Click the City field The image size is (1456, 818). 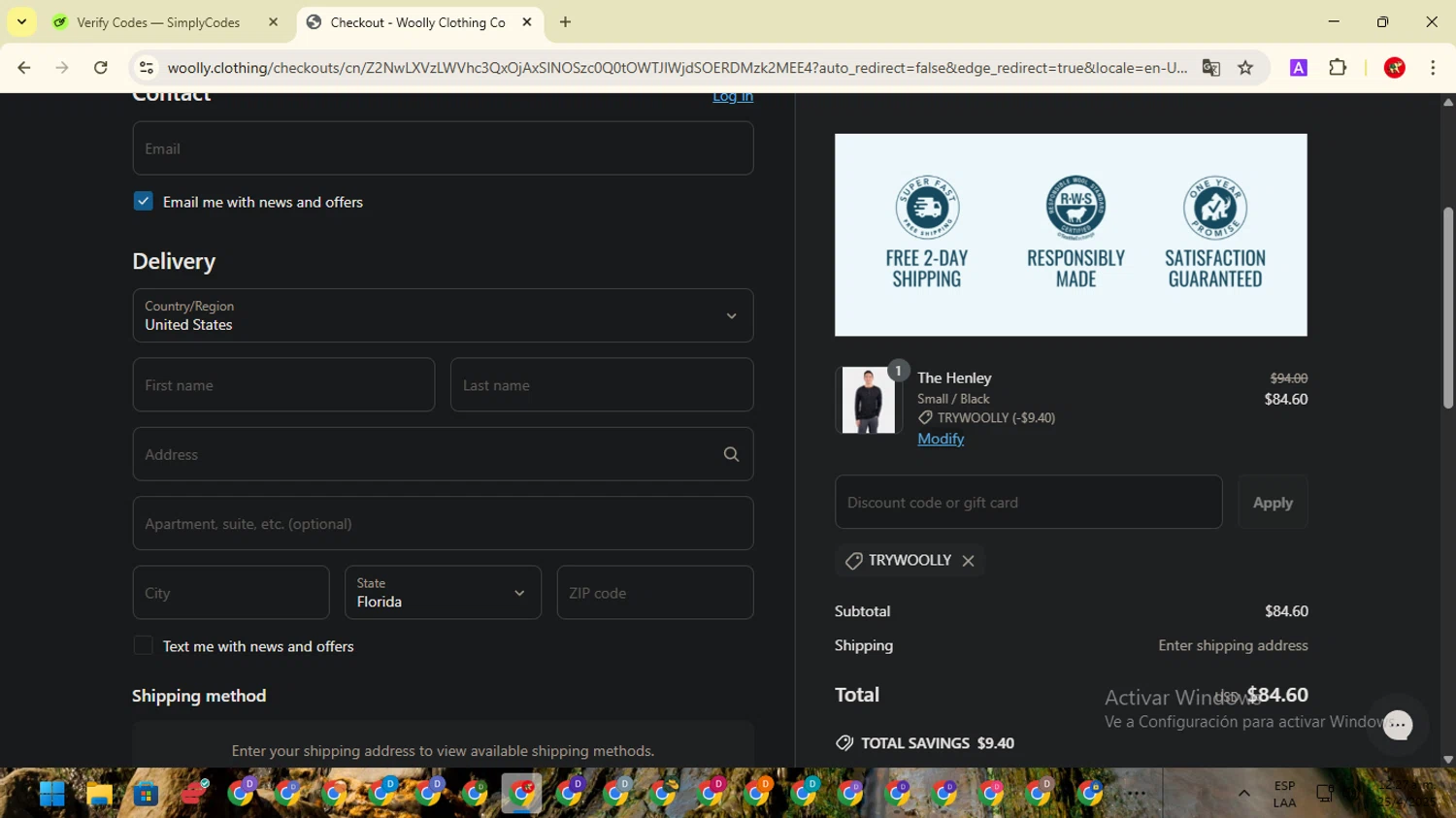click(x=231, y=593)
